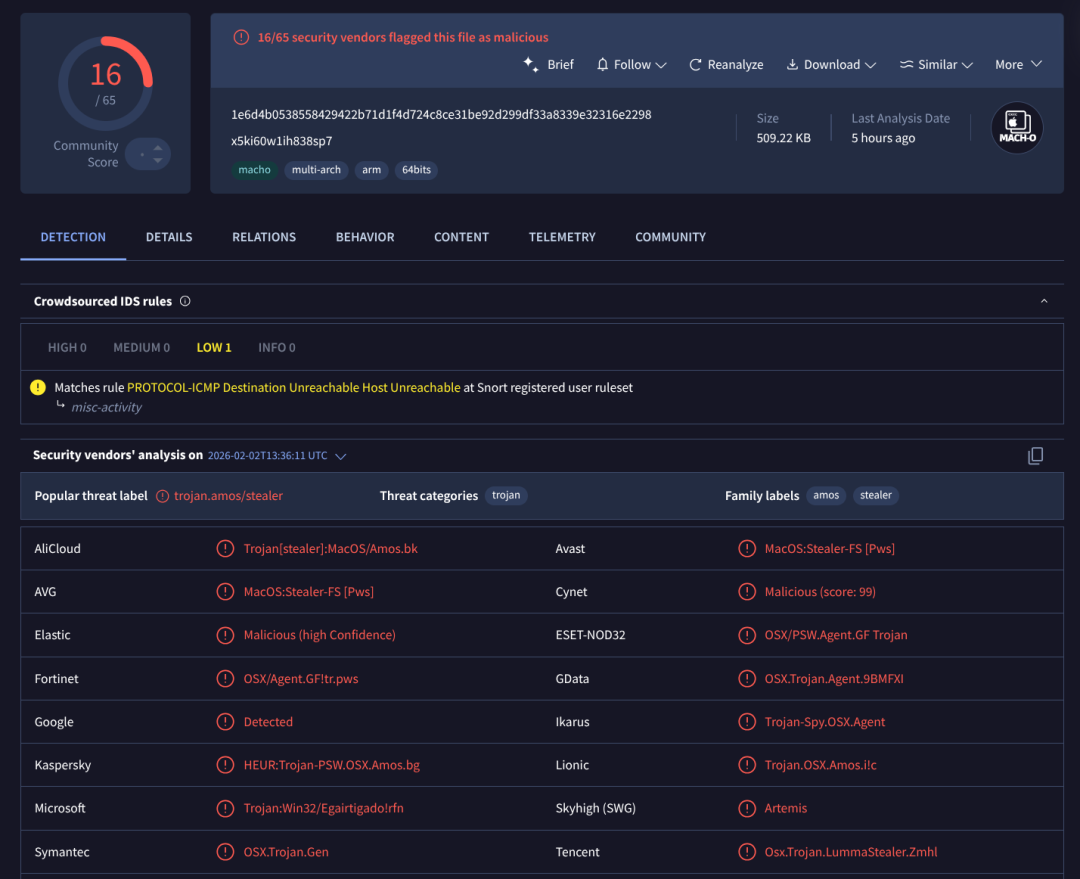Switch to the DETAILS tab

click(x=169, y=237)
